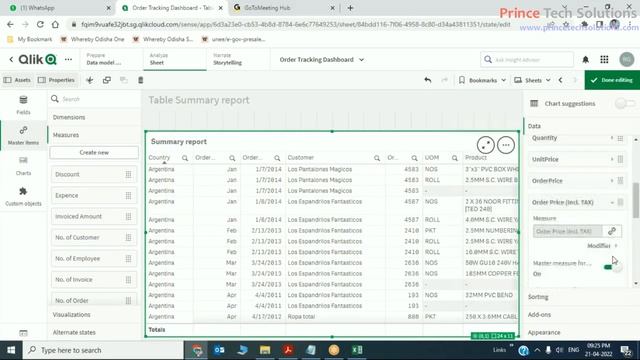The image size is (640, 360).
Task: Click Create new measure button
Action: point(94,152)
